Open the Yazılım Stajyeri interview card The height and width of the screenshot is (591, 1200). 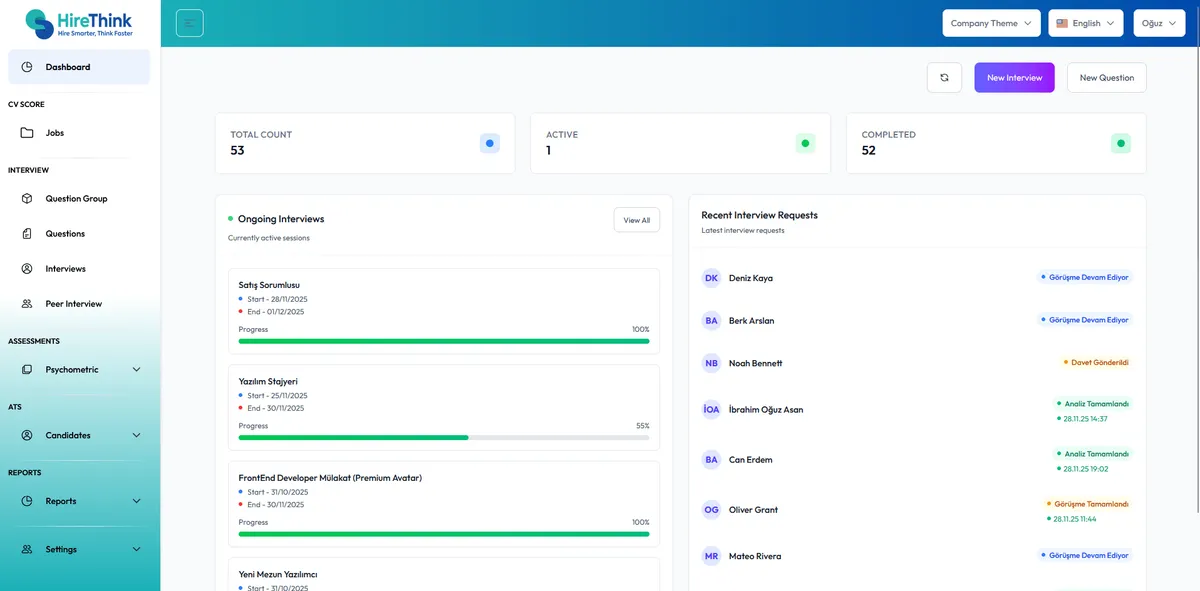click(444, 407)
